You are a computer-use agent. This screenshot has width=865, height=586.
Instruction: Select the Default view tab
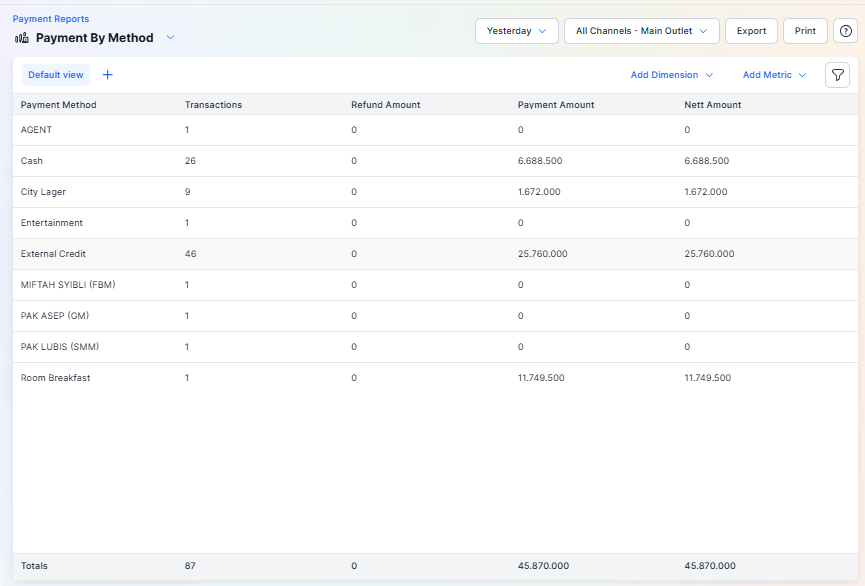coord(56,75)
